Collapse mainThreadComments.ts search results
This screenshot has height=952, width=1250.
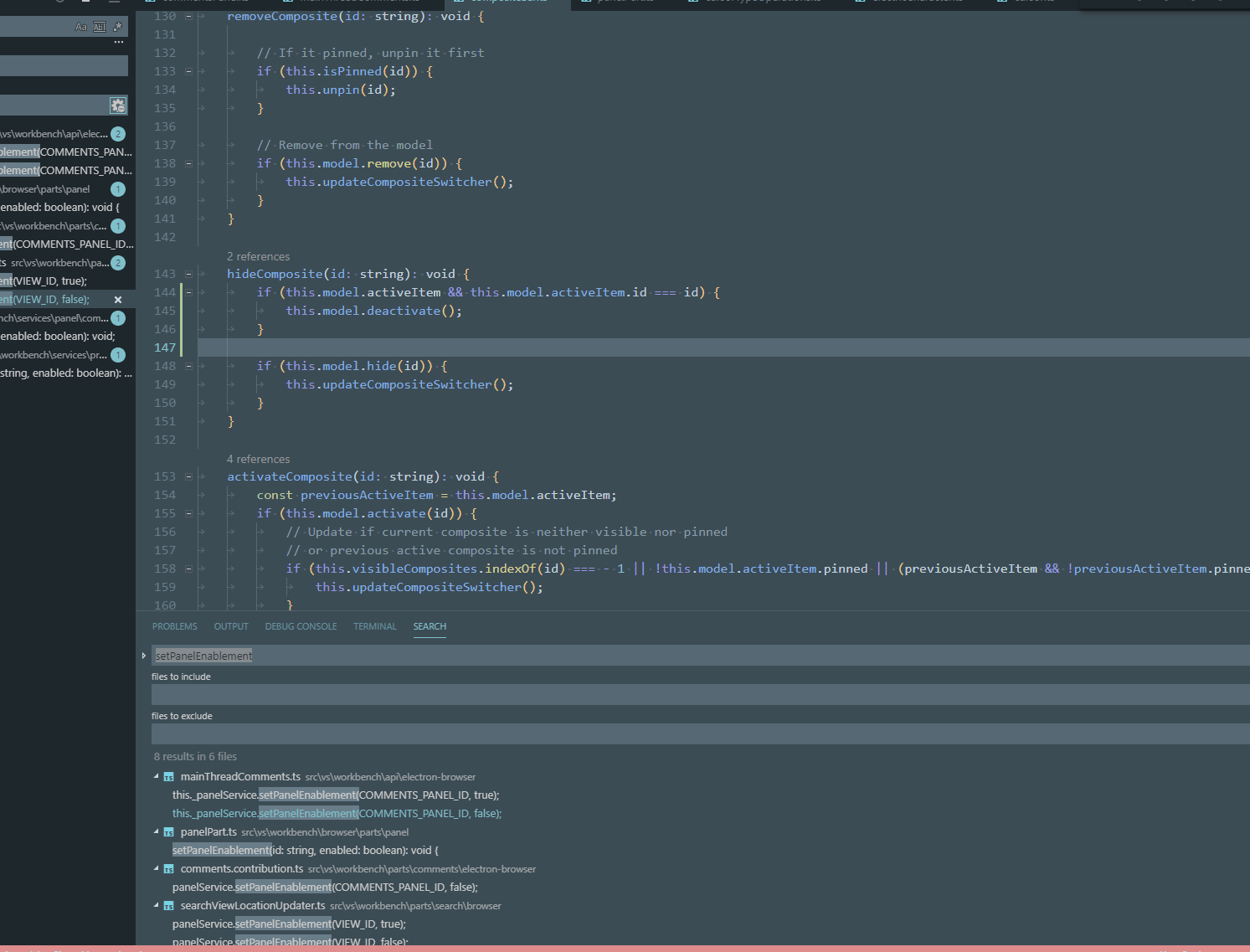(157, 776)
